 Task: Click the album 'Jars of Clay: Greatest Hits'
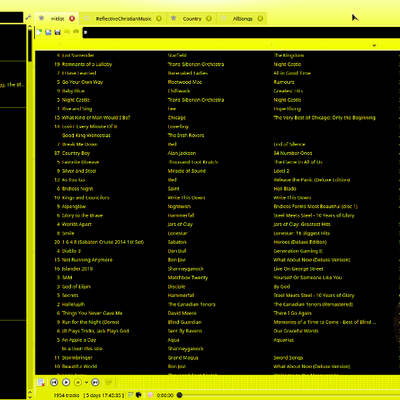click(302, 224)
